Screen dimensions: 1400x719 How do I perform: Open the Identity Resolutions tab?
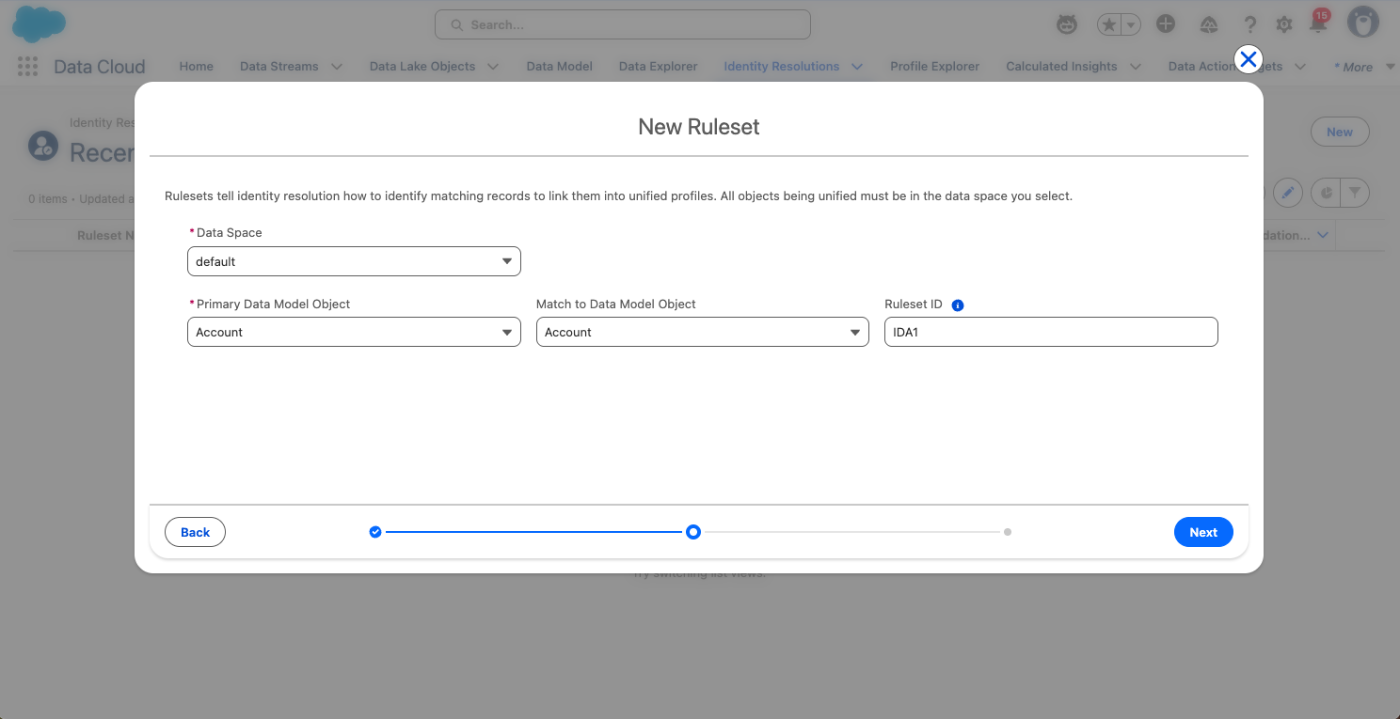[x=781, y=66]
